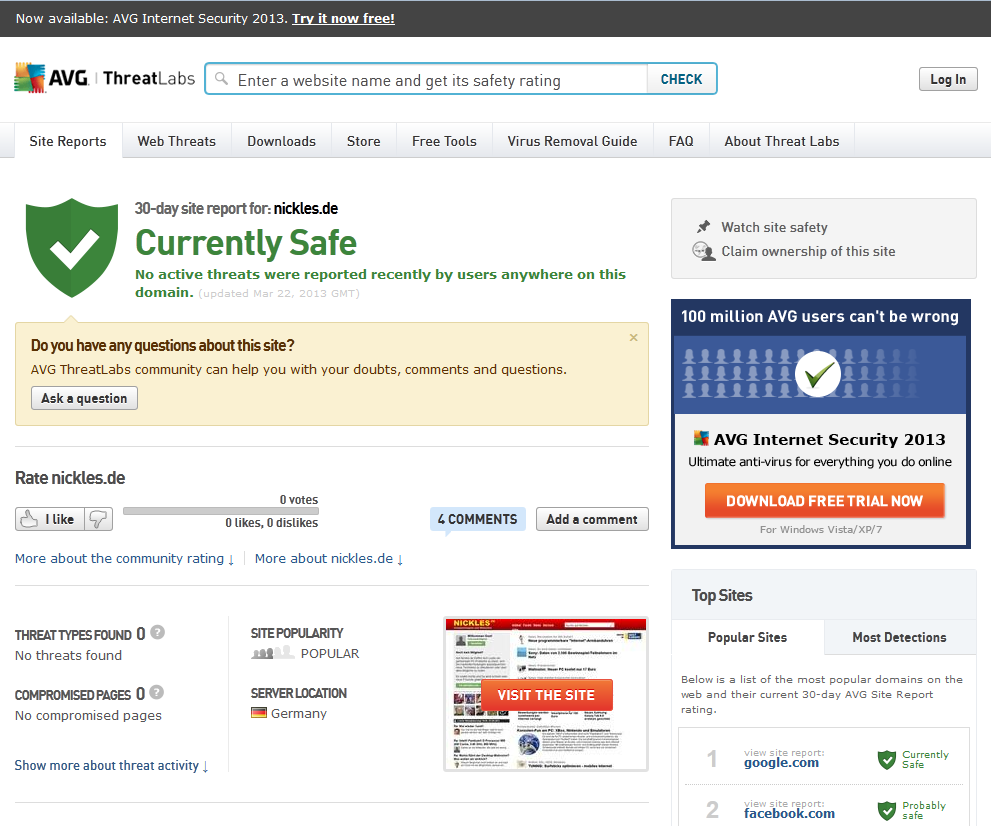Click the Try it now free link

pyautogui.click(x=343, y=18)
